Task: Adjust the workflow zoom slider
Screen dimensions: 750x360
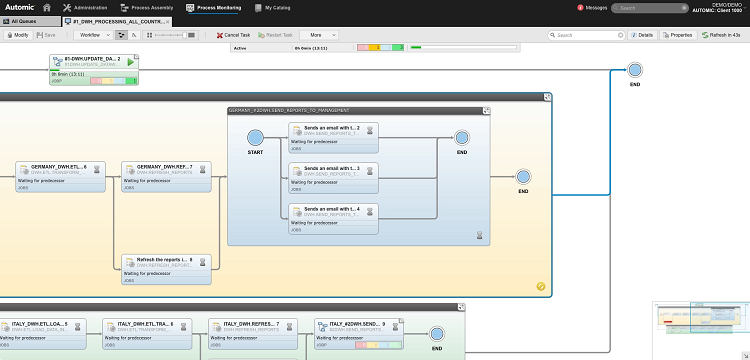Action: click(x=171, y=35)
